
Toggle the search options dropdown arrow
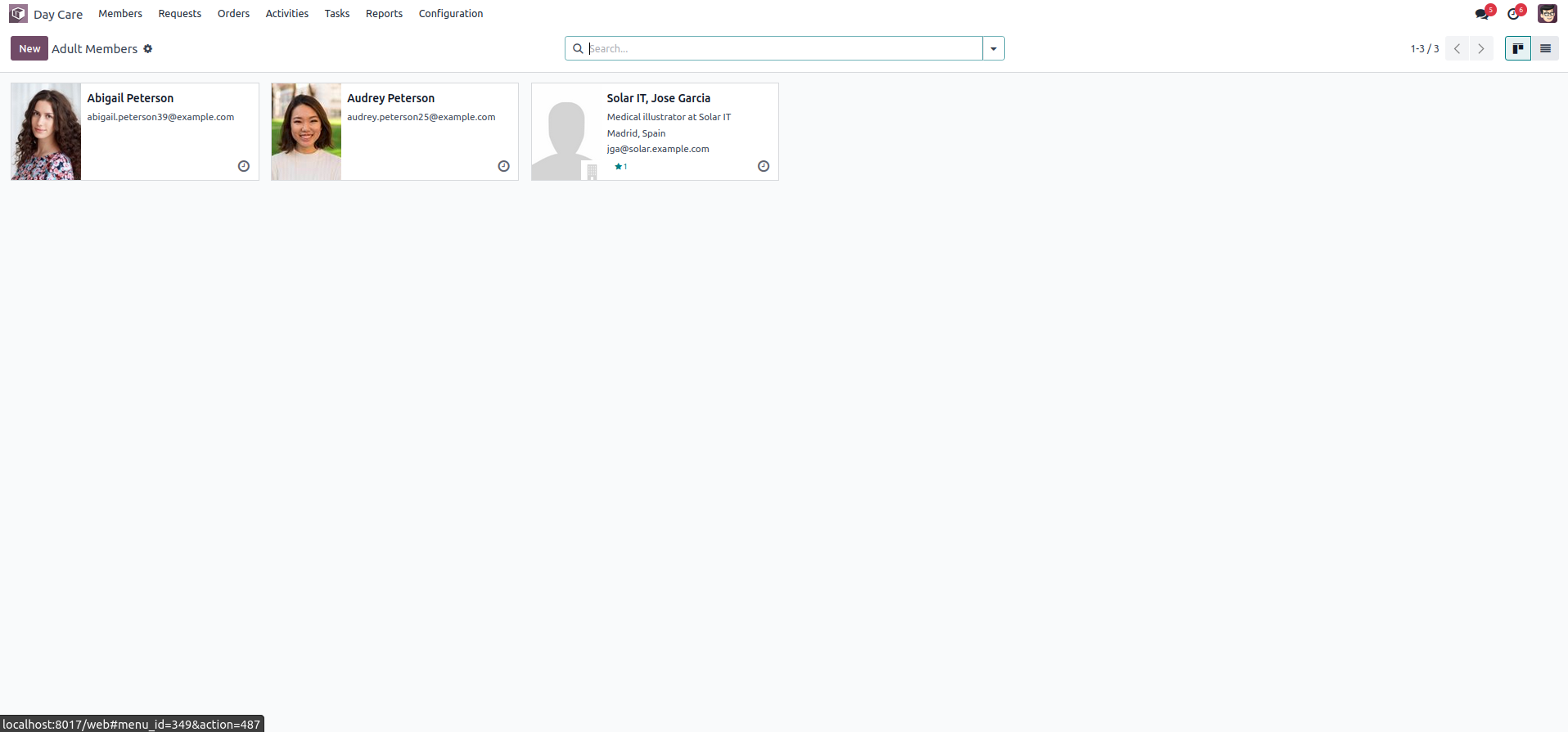994,48
